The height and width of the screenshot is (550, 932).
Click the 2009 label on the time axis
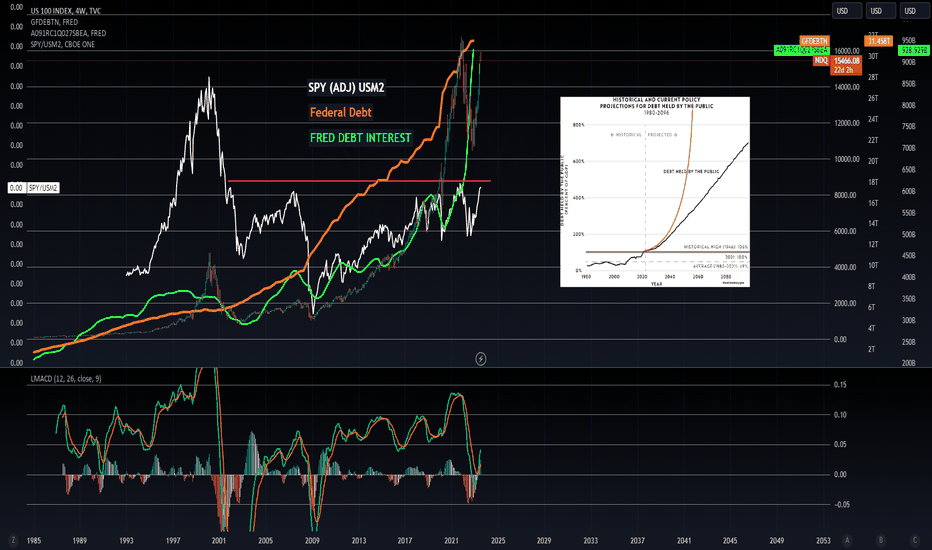(312, 540)
